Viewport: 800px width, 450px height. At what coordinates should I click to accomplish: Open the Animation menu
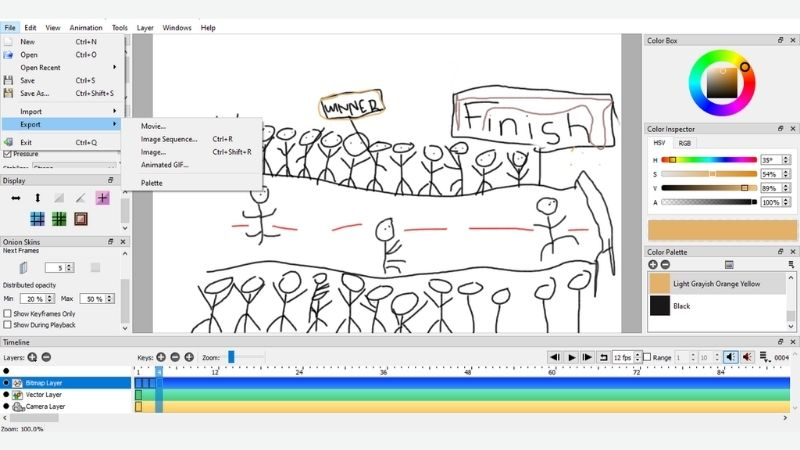point(86,28)
